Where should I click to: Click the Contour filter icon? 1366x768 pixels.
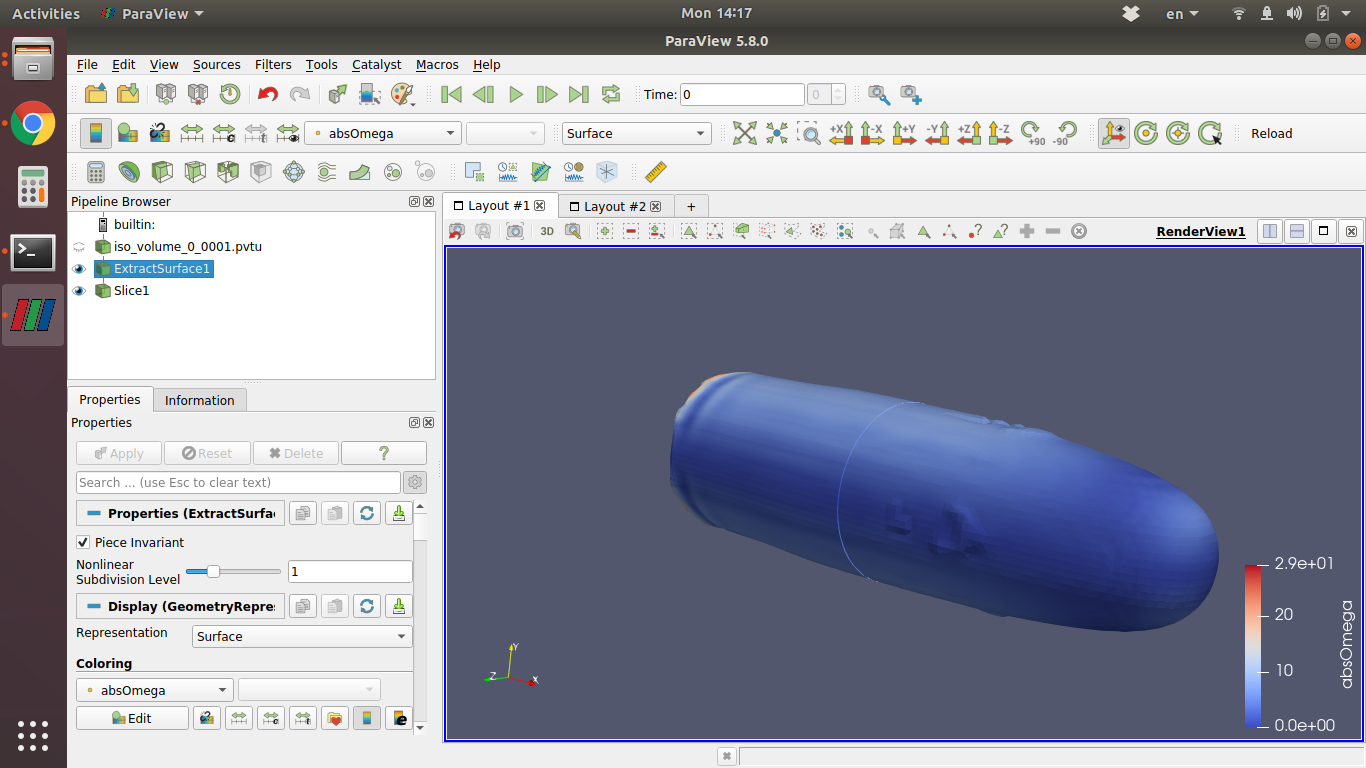click(129, 172)
